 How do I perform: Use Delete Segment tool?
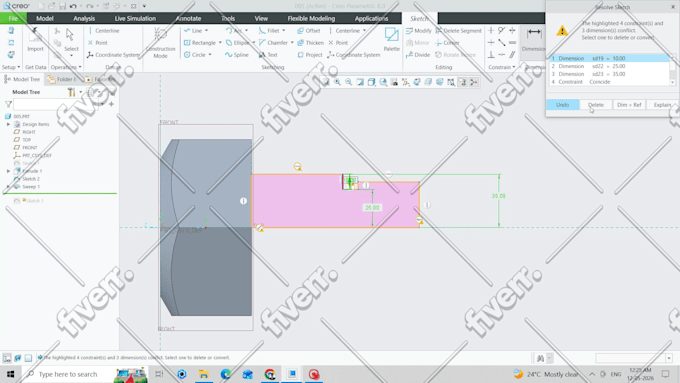click(458, 31)
